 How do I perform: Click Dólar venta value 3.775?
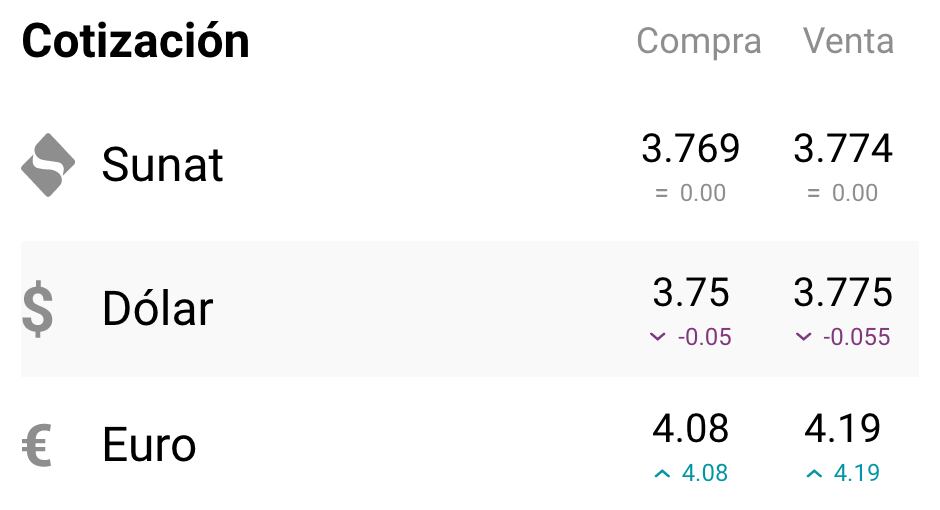843,293
